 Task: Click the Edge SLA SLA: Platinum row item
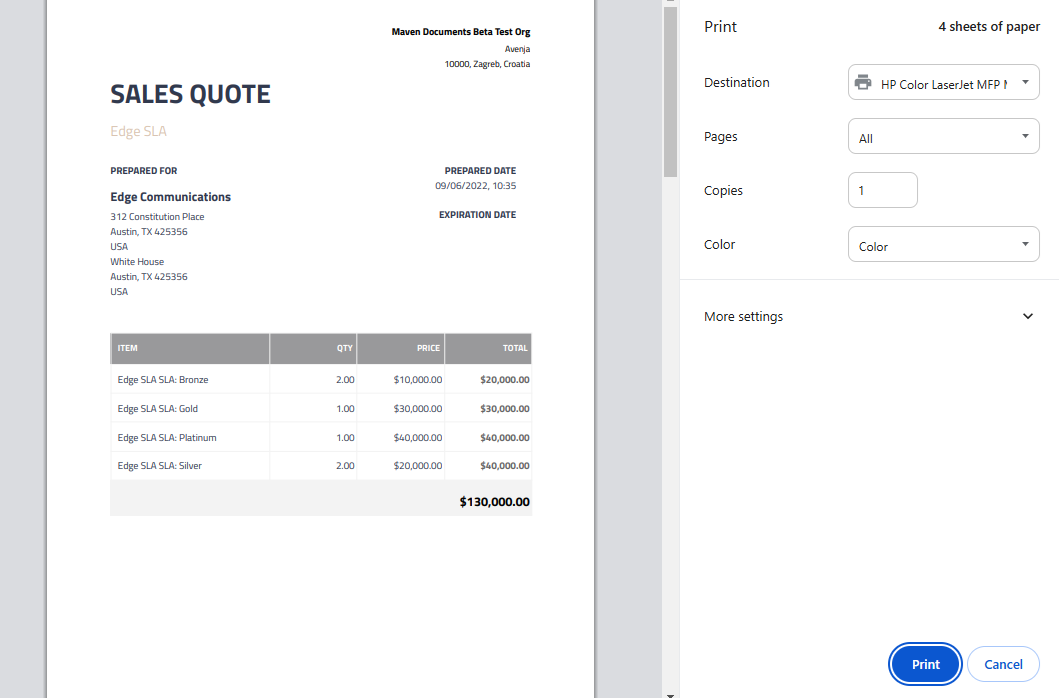point(167,438)
